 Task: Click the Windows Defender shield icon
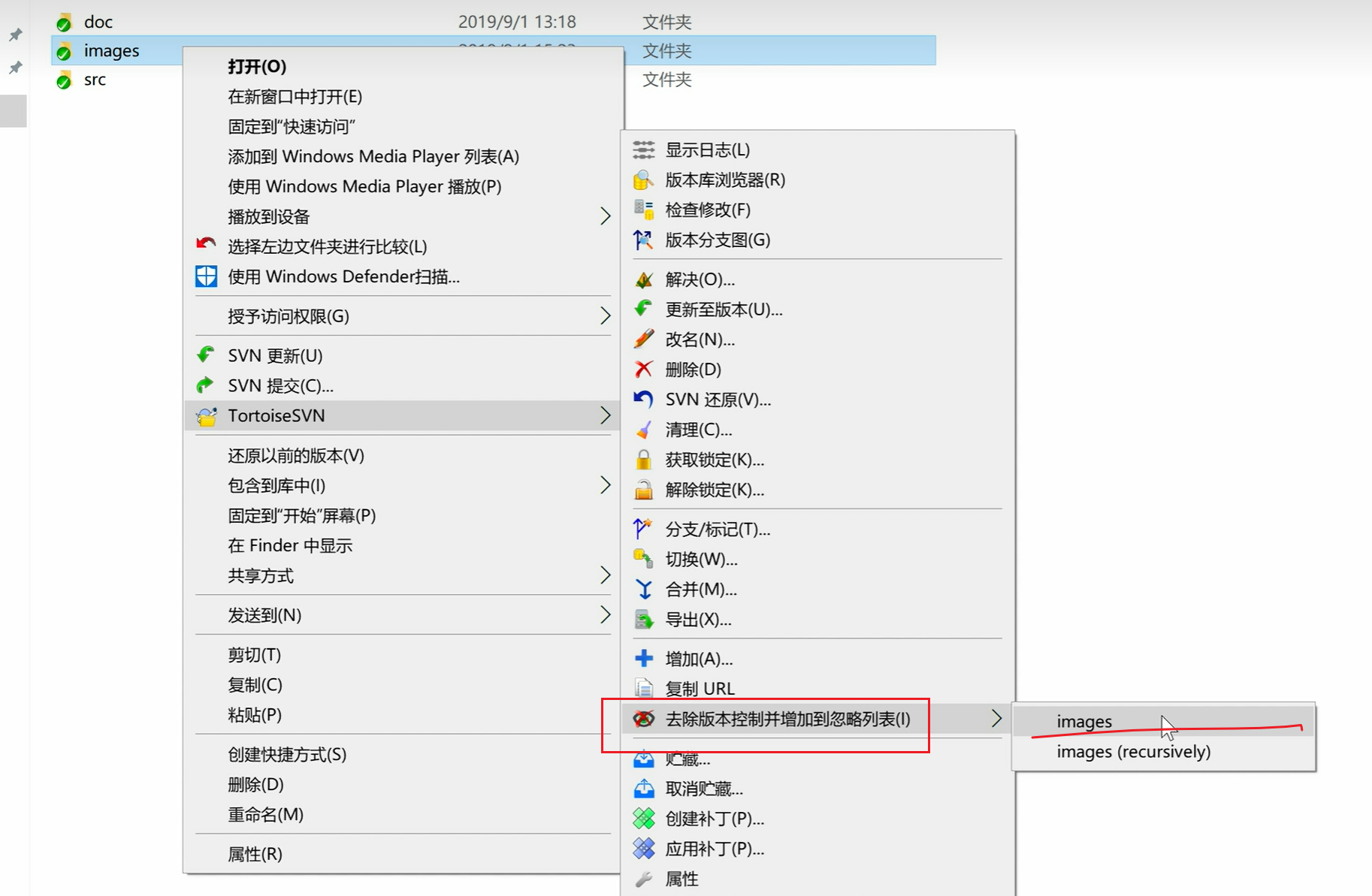pyautogui.click(x=206, y=276)
